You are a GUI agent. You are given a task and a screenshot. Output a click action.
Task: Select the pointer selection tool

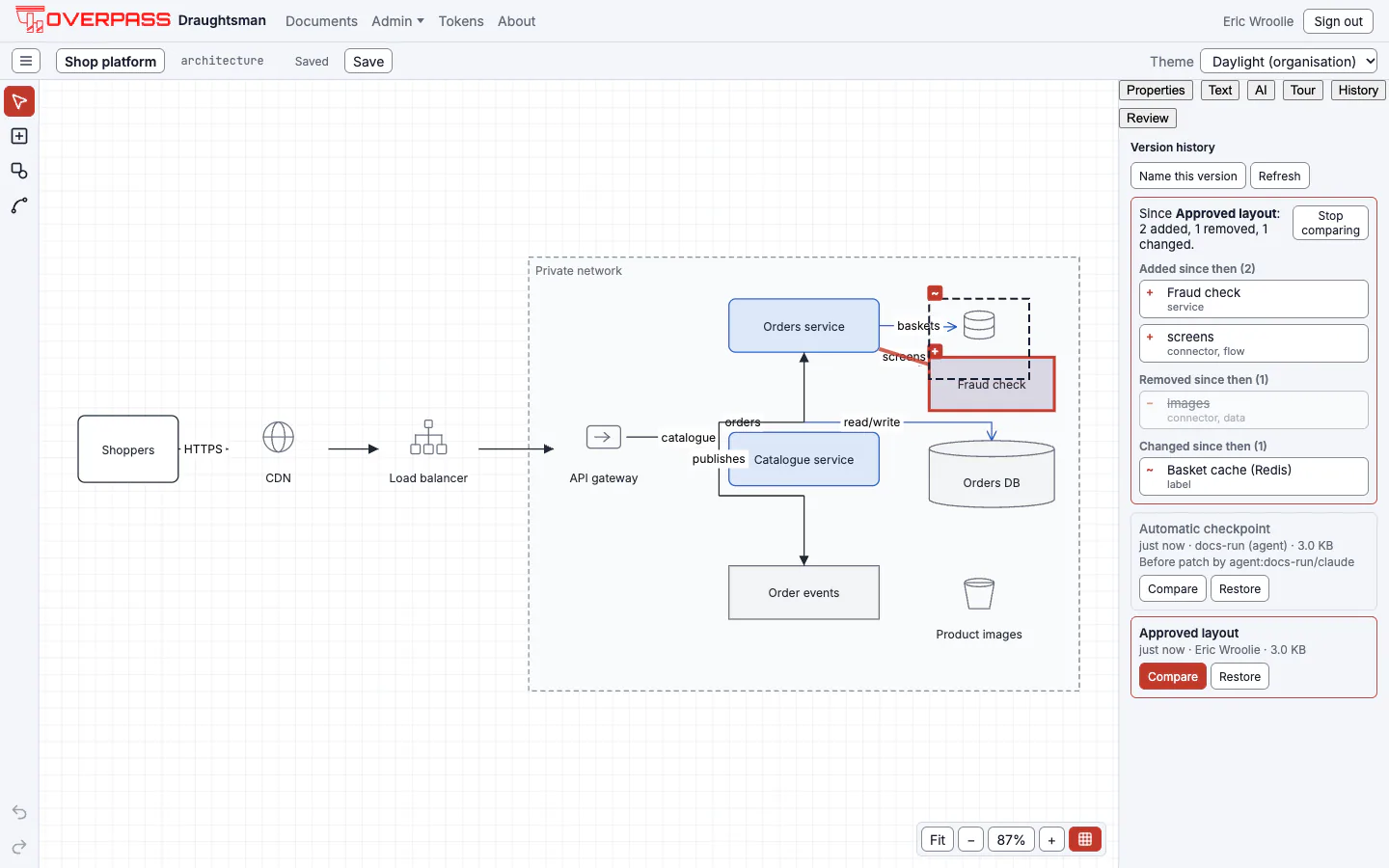pos(19,101)
